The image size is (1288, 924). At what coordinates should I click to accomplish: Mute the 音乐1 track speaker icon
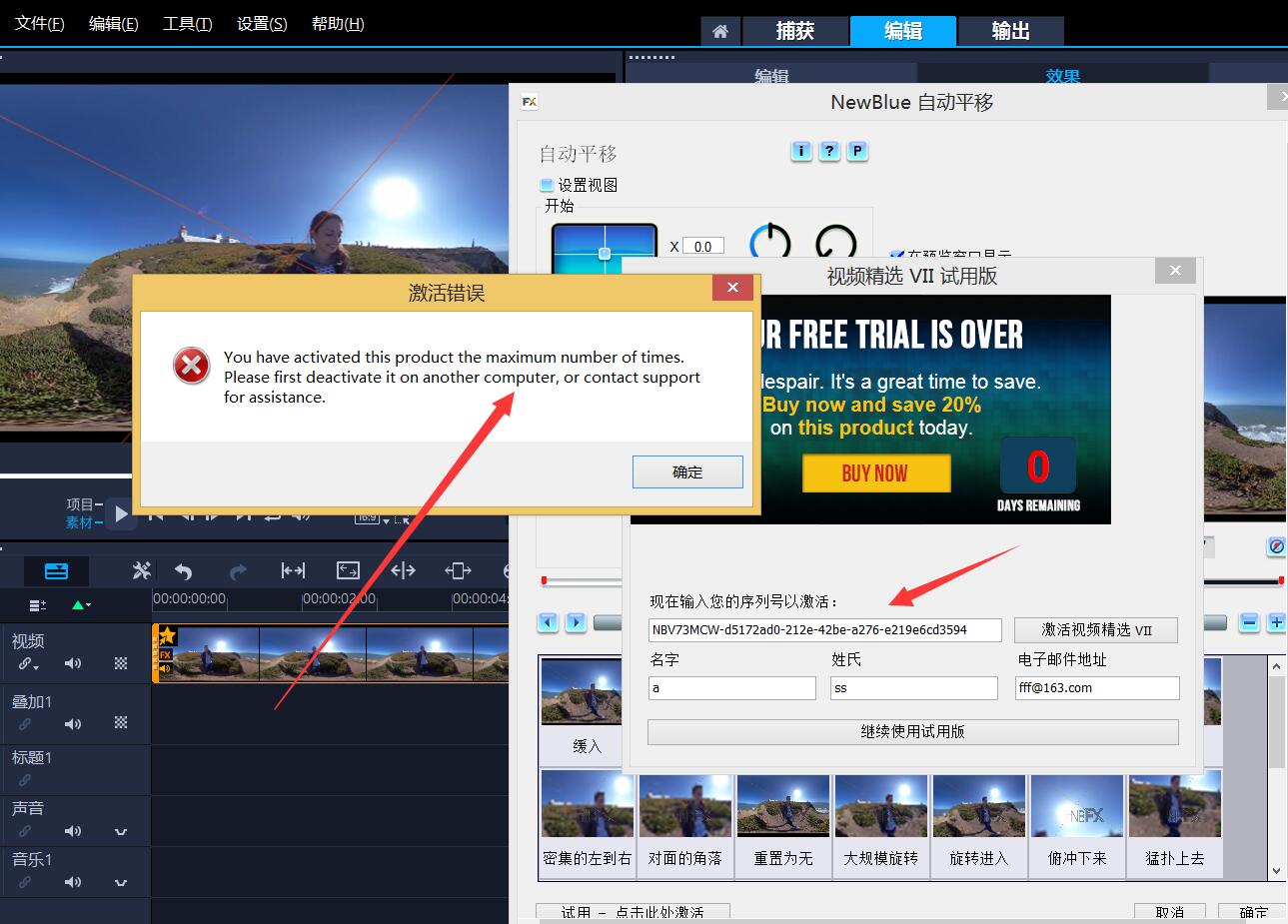pyautogui.click(x=73, y=882)
